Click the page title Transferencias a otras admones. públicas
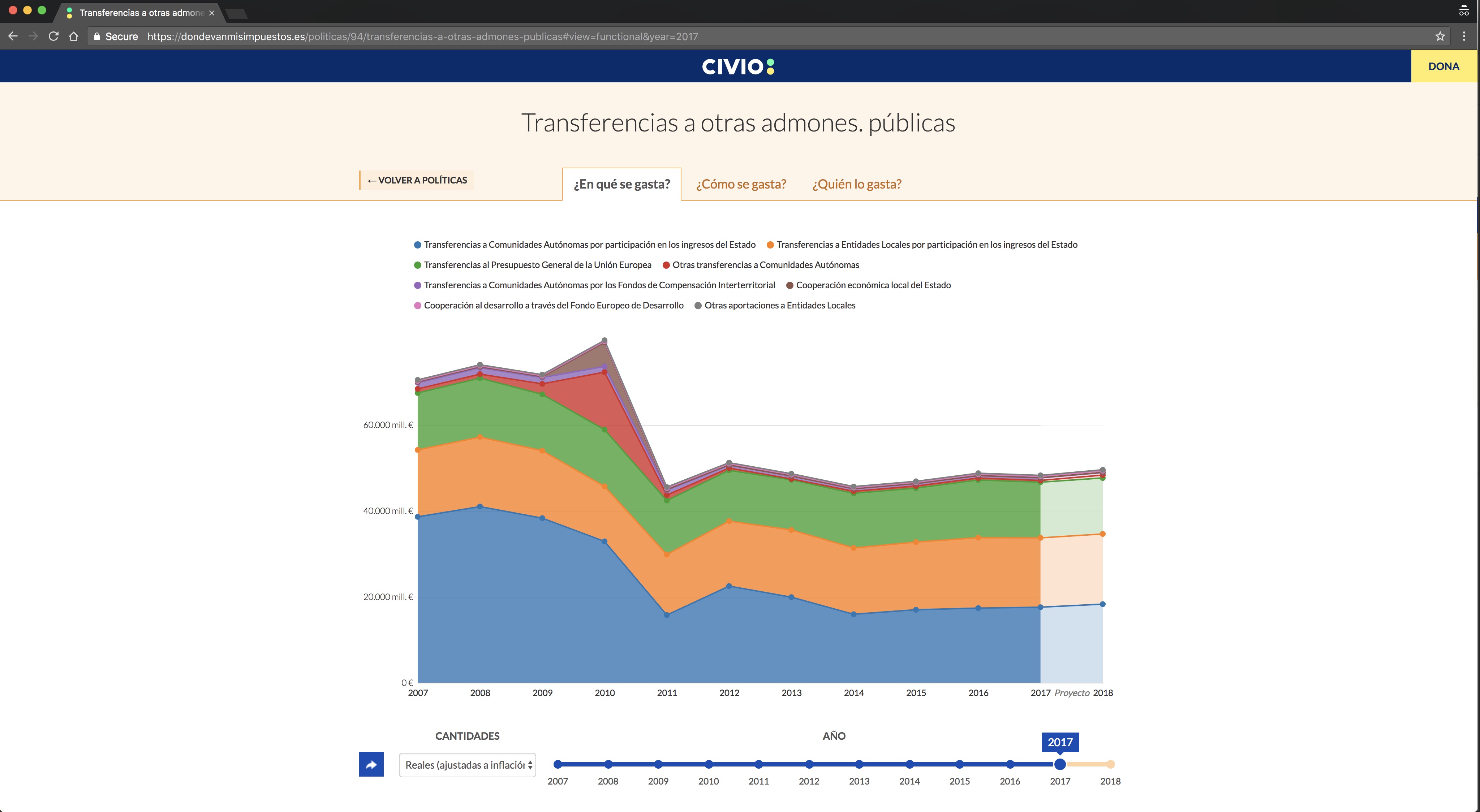1480x812 pixels. 738,123
